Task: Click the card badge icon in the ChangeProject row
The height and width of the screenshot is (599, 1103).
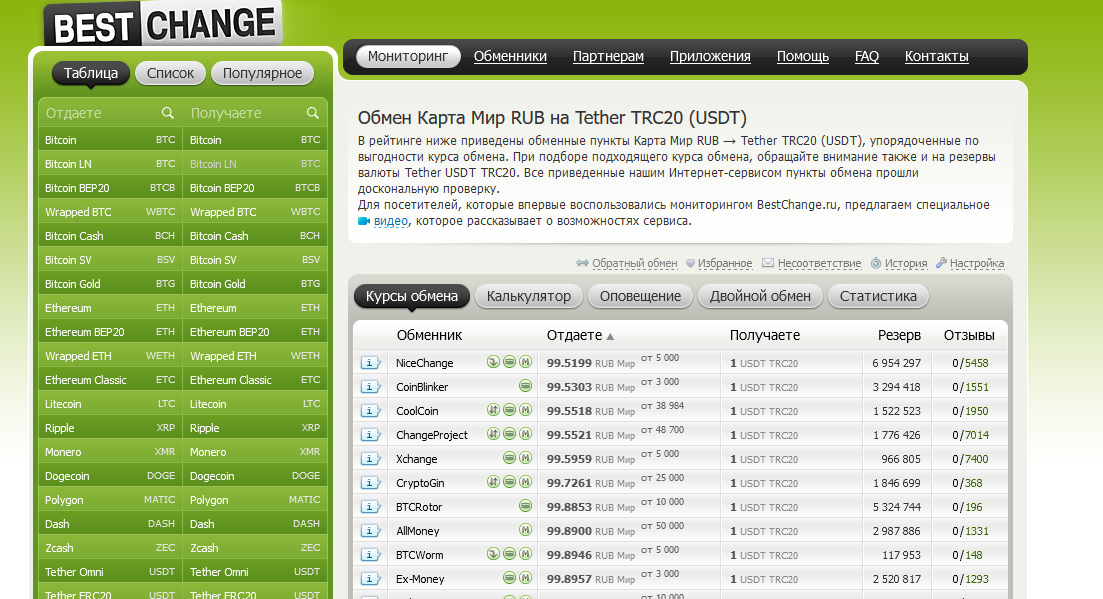Action: (510, 434)
